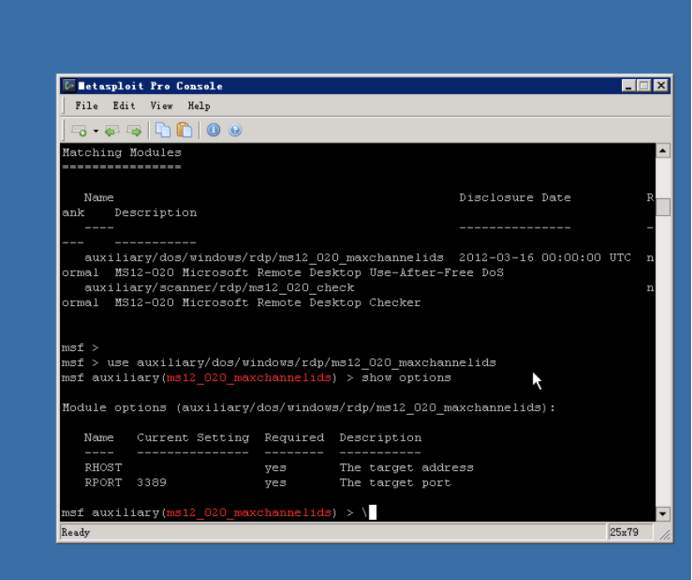Minimize the Metasploit Pro Console window
692x580 pixels.
628,85
